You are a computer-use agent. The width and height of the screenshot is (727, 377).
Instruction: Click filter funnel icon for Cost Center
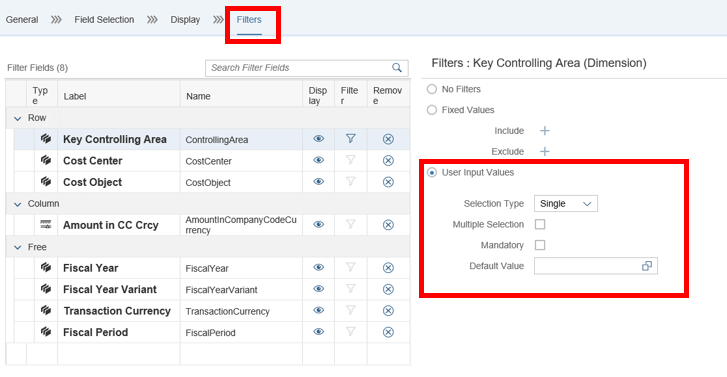pos(351,160)
